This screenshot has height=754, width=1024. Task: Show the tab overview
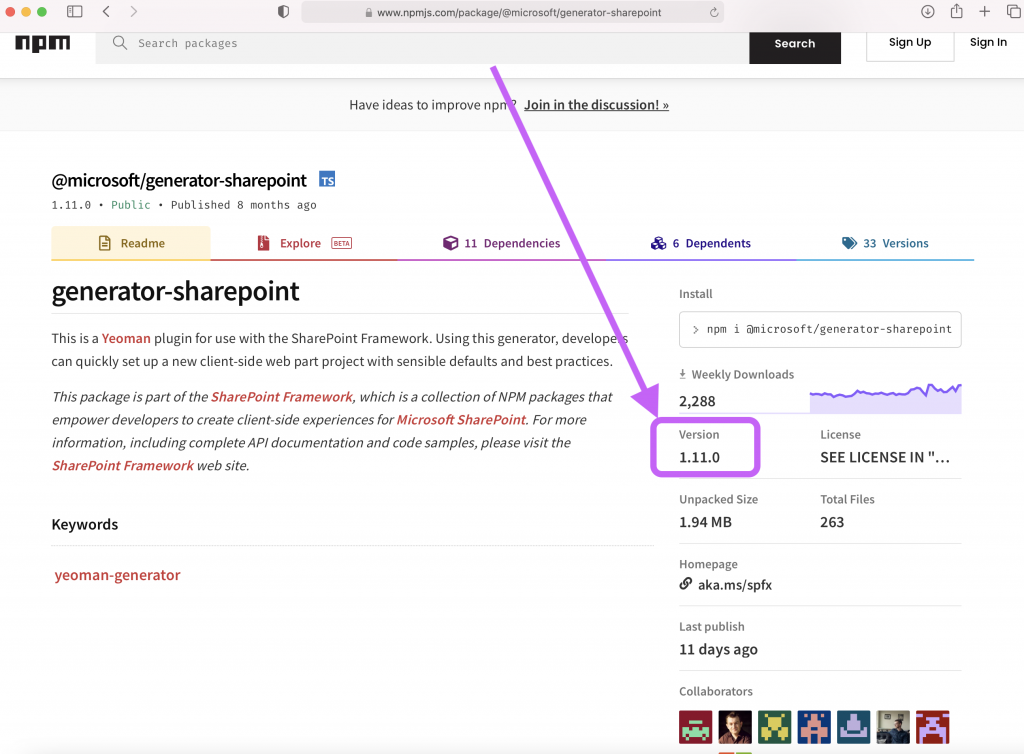pos(1014,12)
